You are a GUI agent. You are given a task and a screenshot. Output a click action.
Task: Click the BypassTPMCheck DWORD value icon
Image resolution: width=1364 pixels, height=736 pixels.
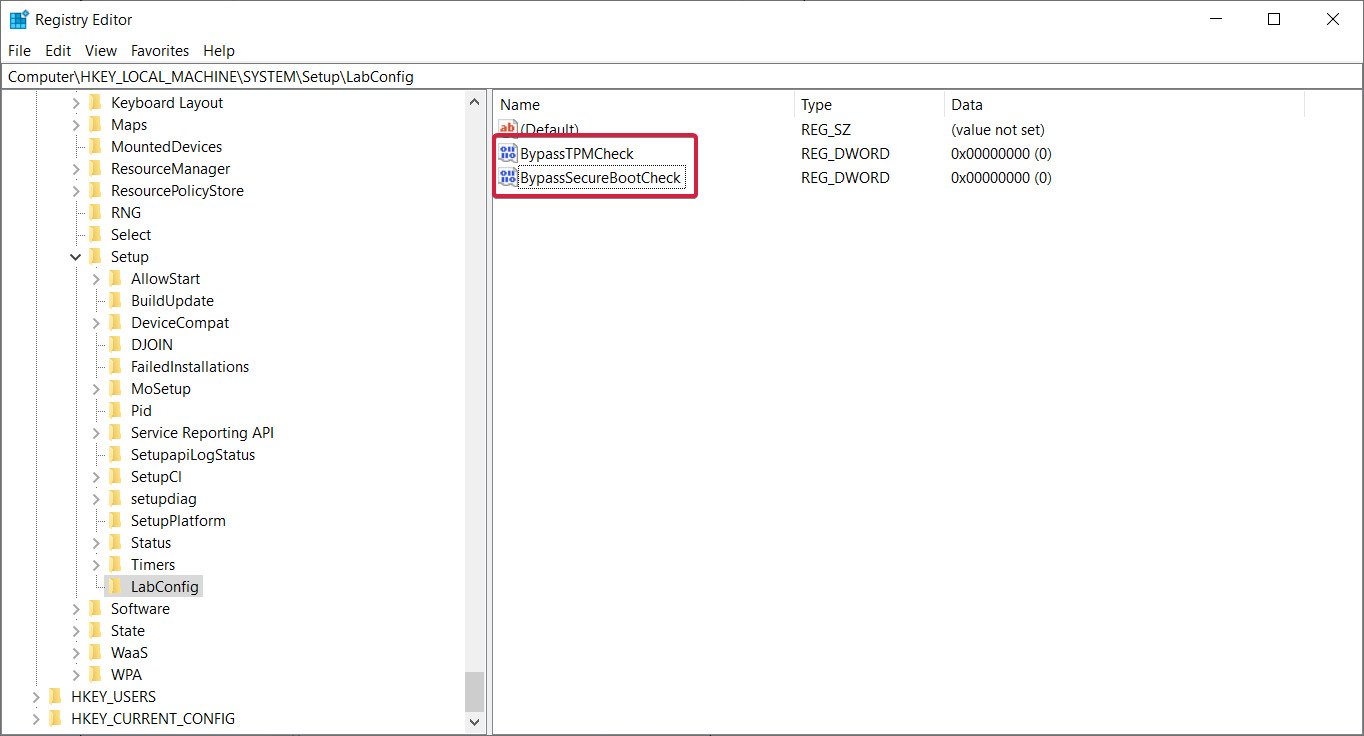coord(508,154)
